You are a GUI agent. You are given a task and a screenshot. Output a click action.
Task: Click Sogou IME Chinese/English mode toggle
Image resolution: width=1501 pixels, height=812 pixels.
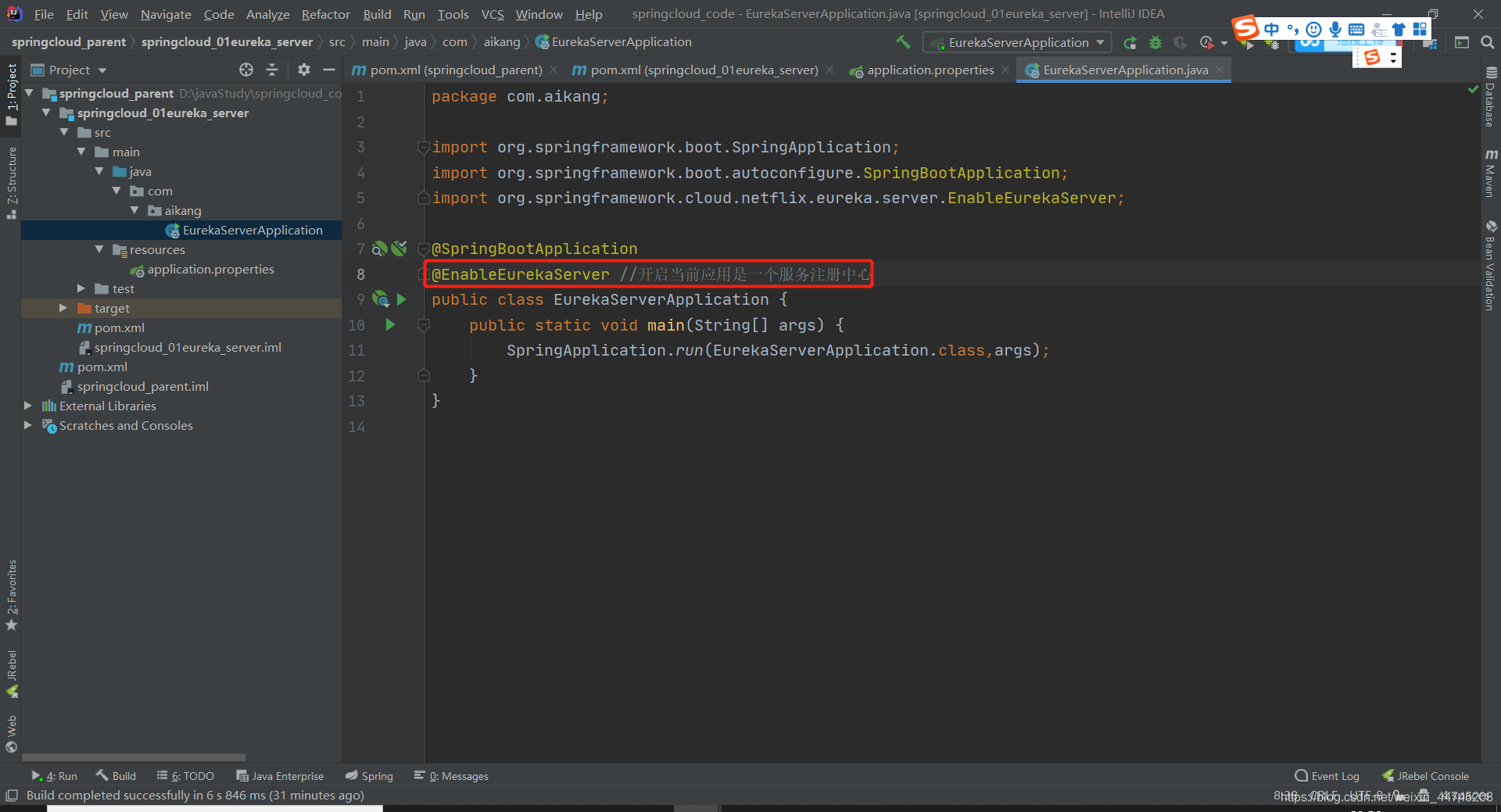(x=1272, y=30)
